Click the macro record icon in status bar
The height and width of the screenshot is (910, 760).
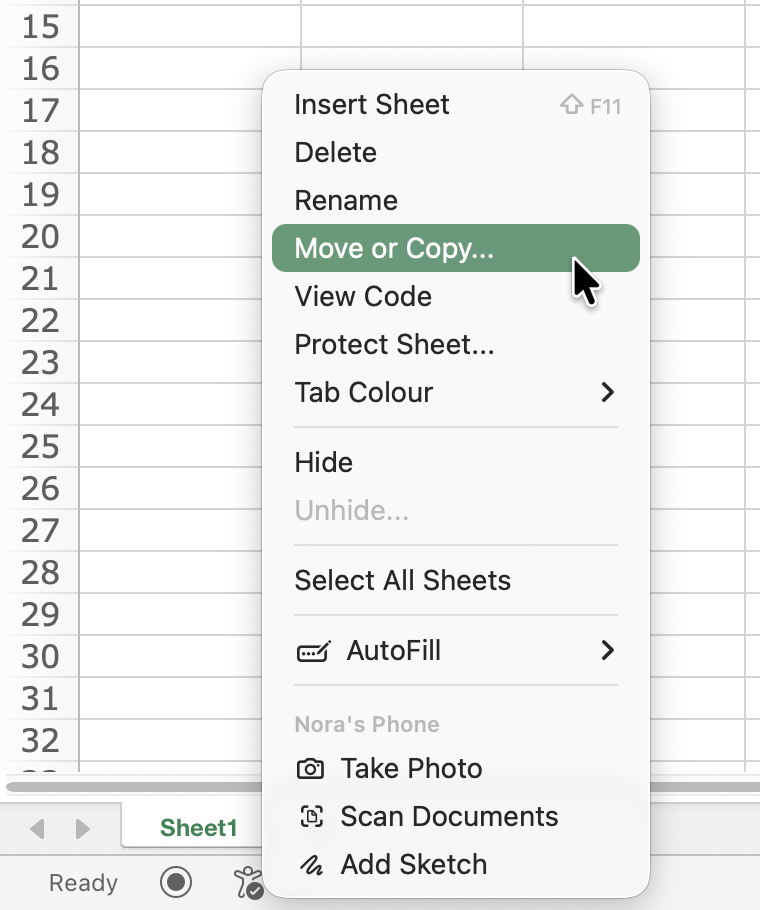tap(177, 882)
